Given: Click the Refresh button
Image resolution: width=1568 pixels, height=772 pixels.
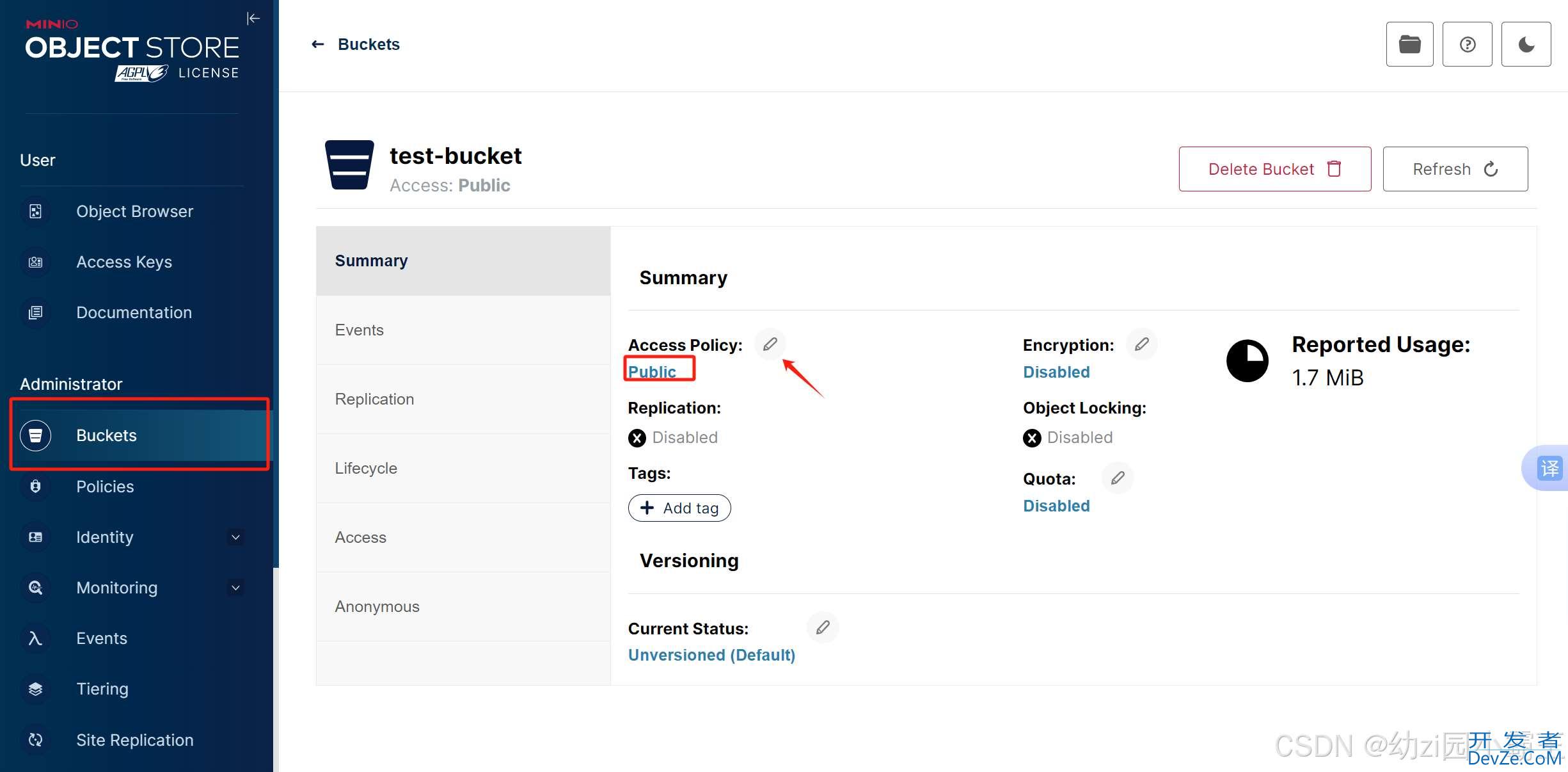Looking at the screenshot, I should tap(1455, 169).
